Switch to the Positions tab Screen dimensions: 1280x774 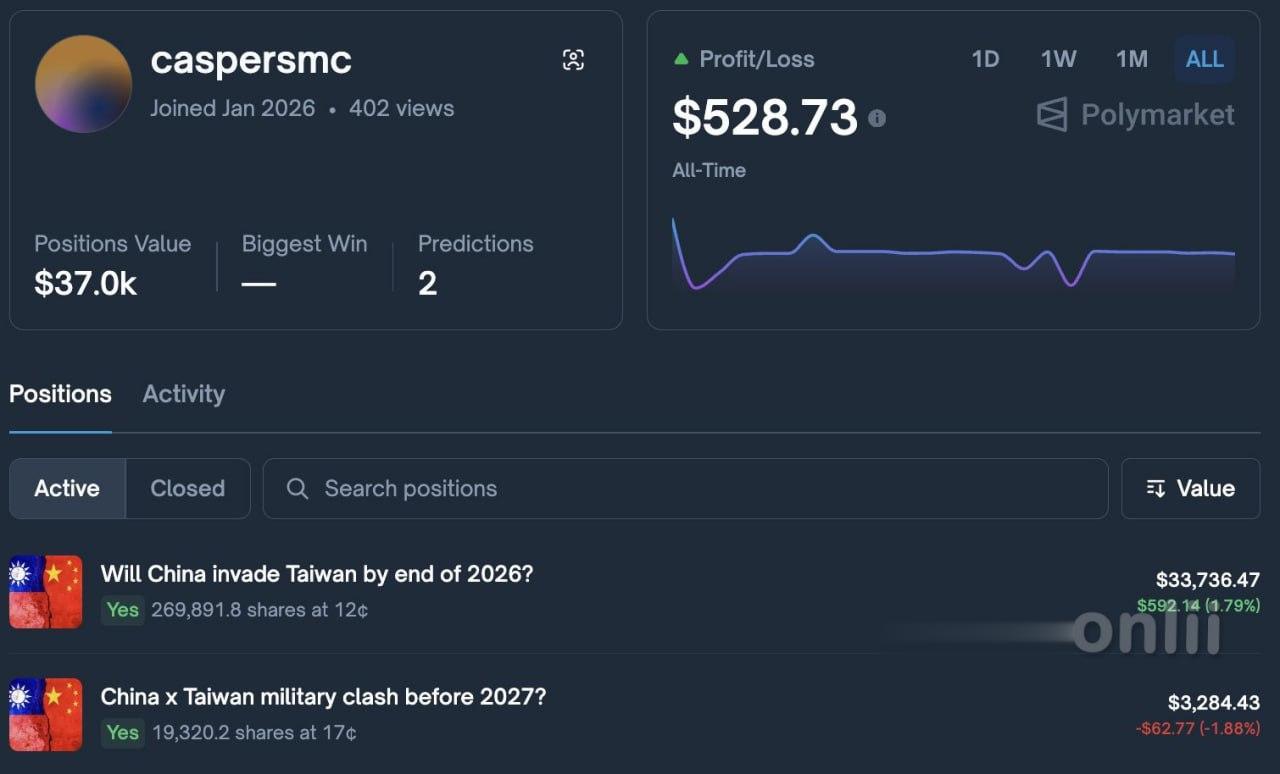point(60,394)
